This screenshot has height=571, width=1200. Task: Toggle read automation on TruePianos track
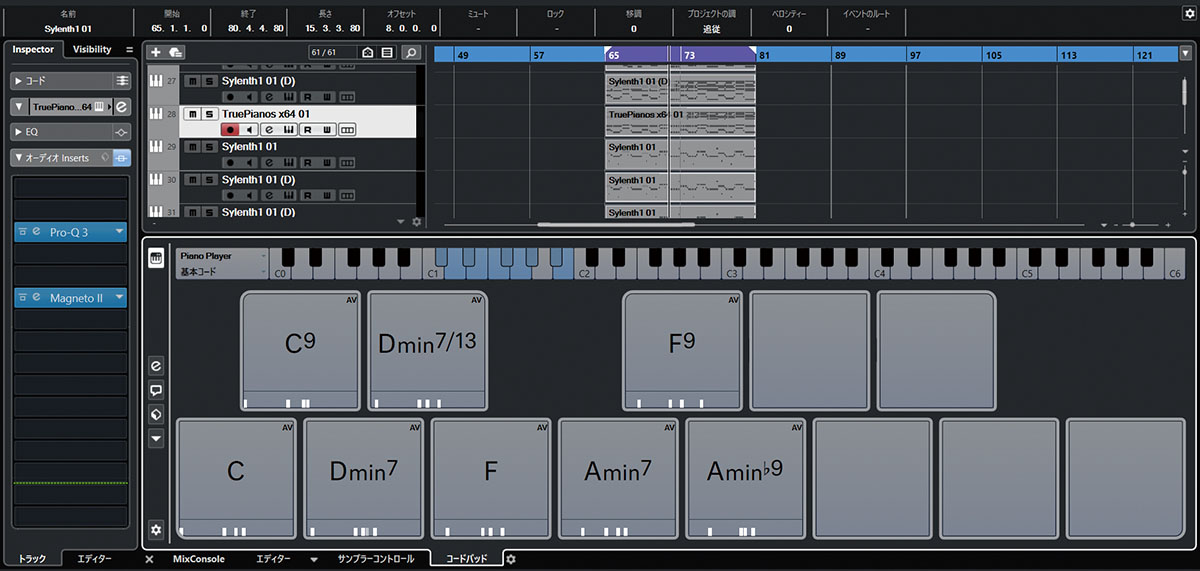point(308,130)
